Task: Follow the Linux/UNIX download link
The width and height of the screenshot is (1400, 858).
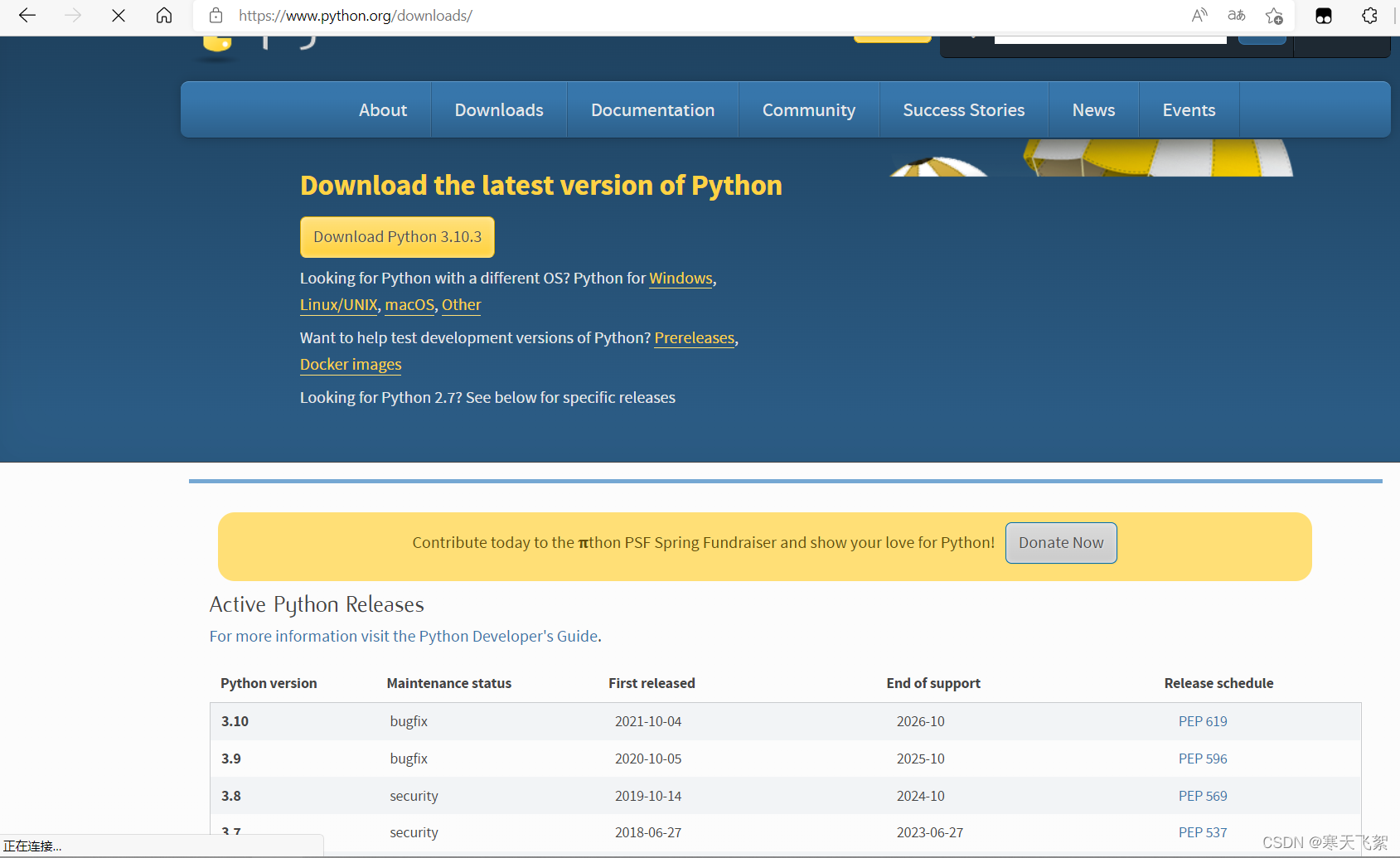Action: (x=339, y=305)
